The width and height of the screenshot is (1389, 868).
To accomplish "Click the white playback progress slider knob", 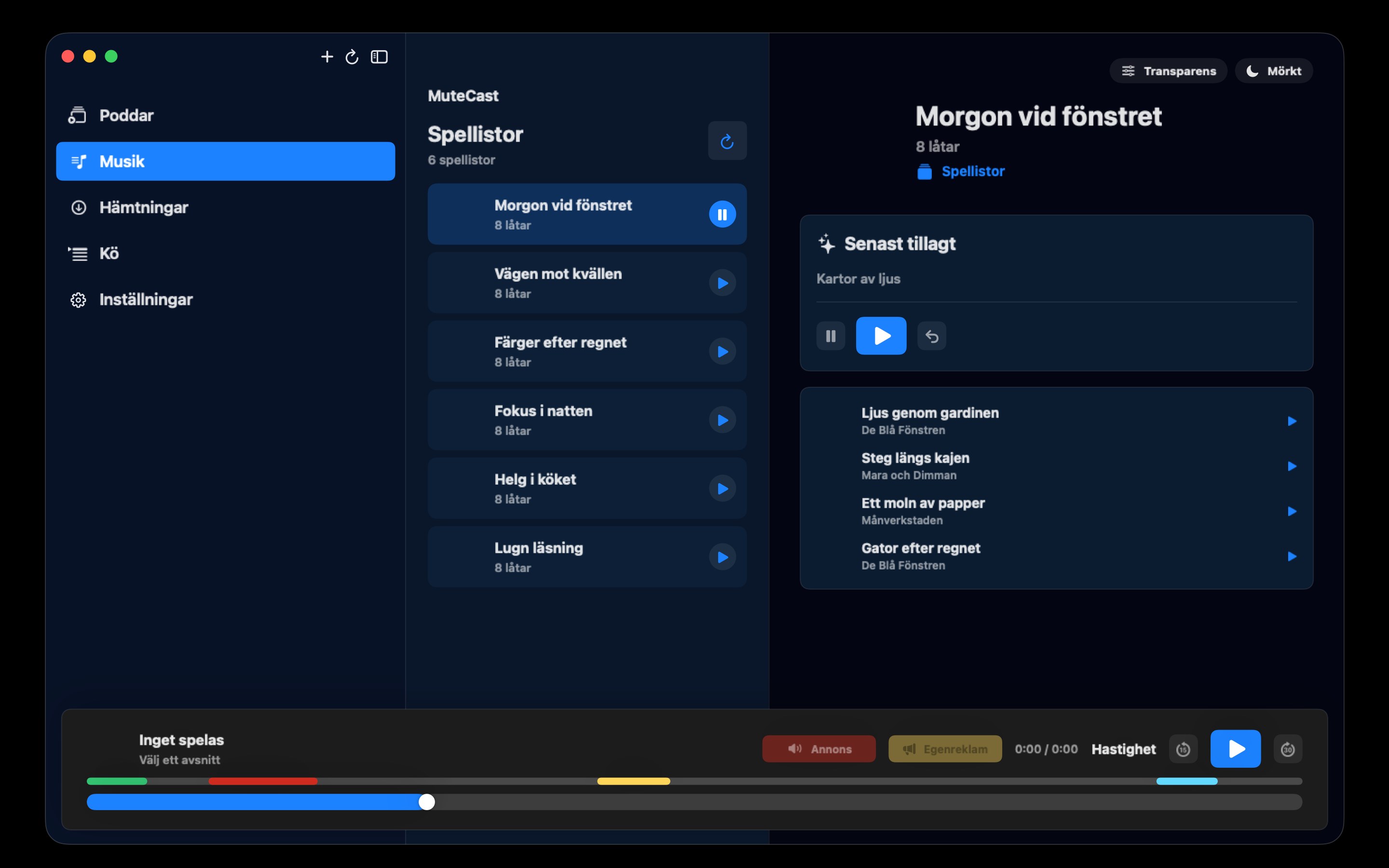I will 426,802.
